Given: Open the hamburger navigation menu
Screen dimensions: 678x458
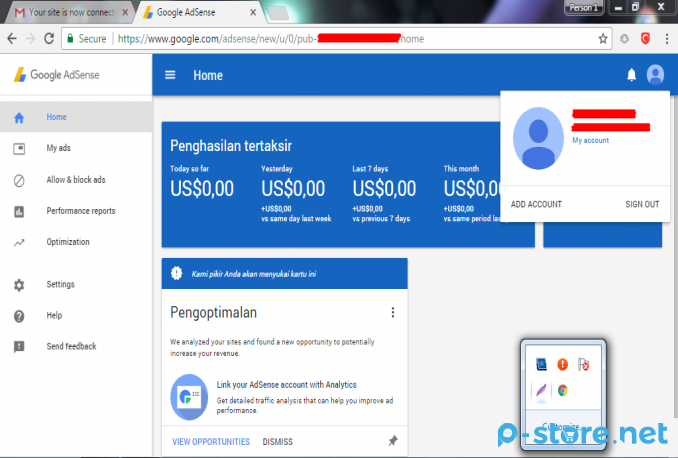Looking at the screenshot, I should coord(170,75).
